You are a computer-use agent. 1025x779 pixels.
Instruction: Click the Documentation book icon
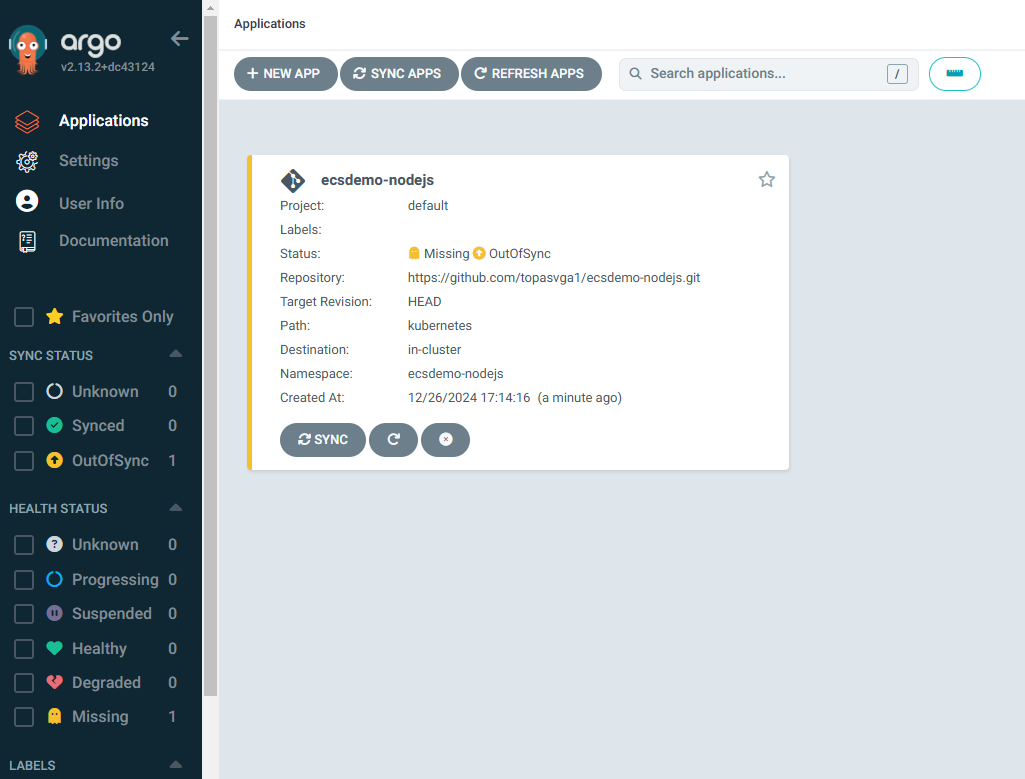[27, 242]
